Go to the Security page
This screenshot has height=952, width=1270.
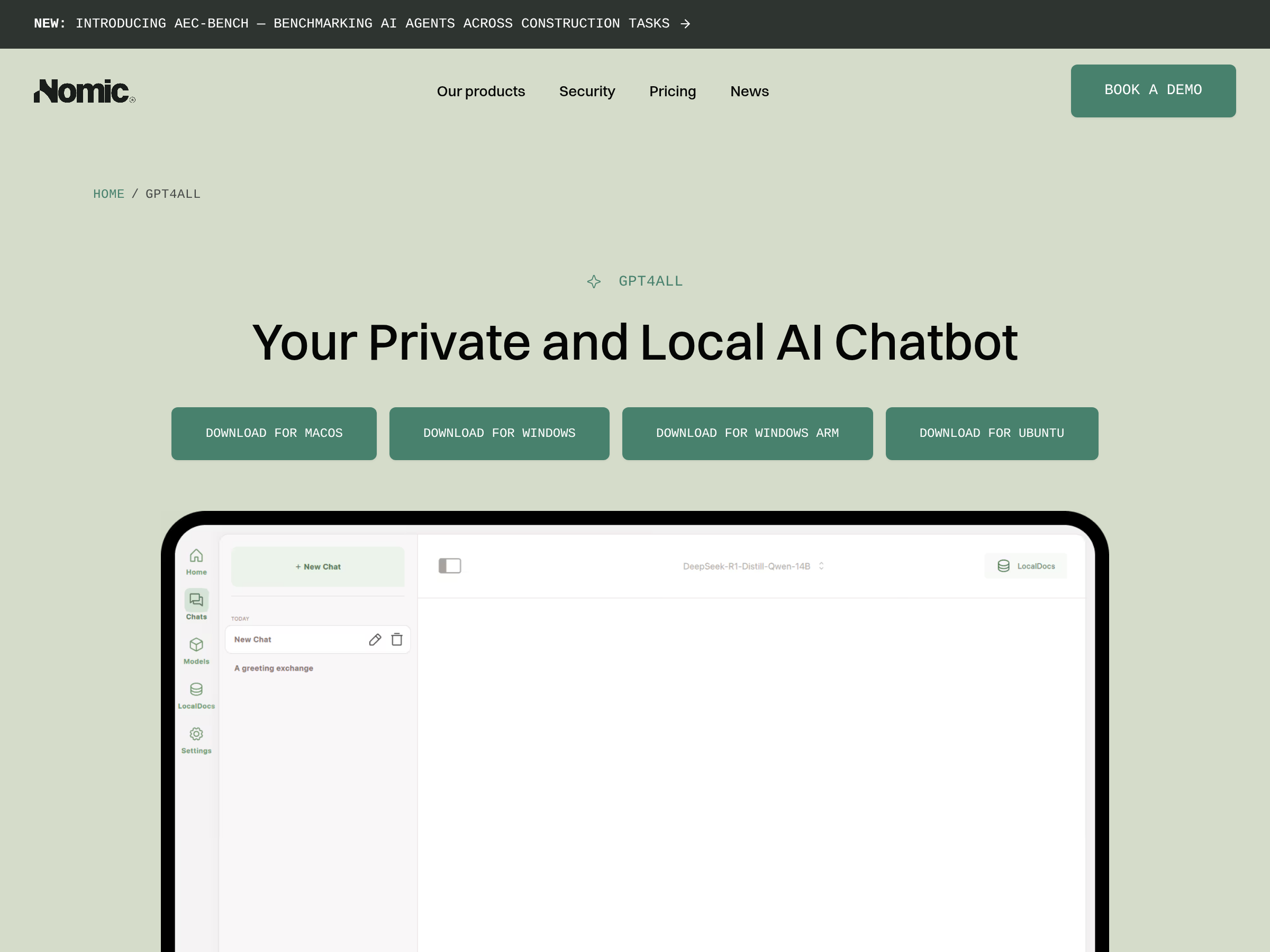point(587,91)
